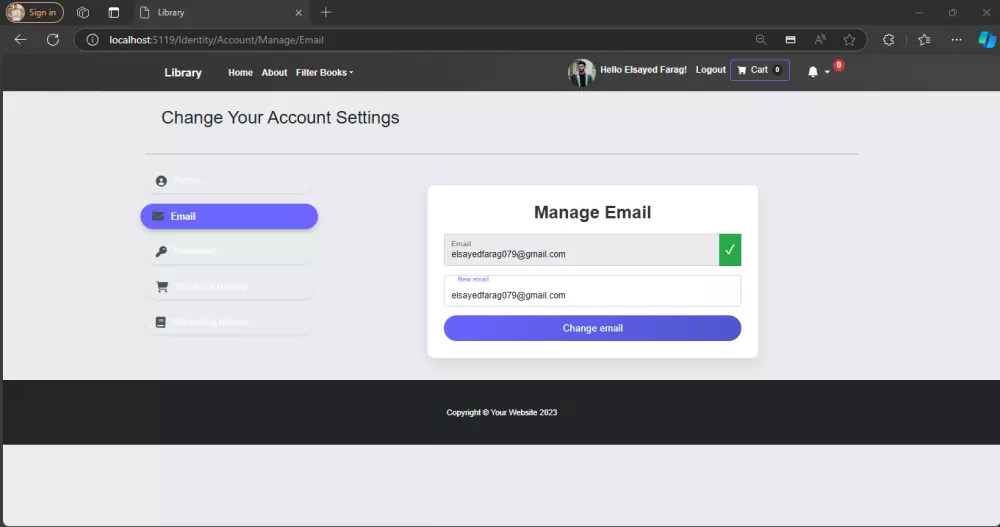Open the profile tab with person icon

(x=230, y=181)
